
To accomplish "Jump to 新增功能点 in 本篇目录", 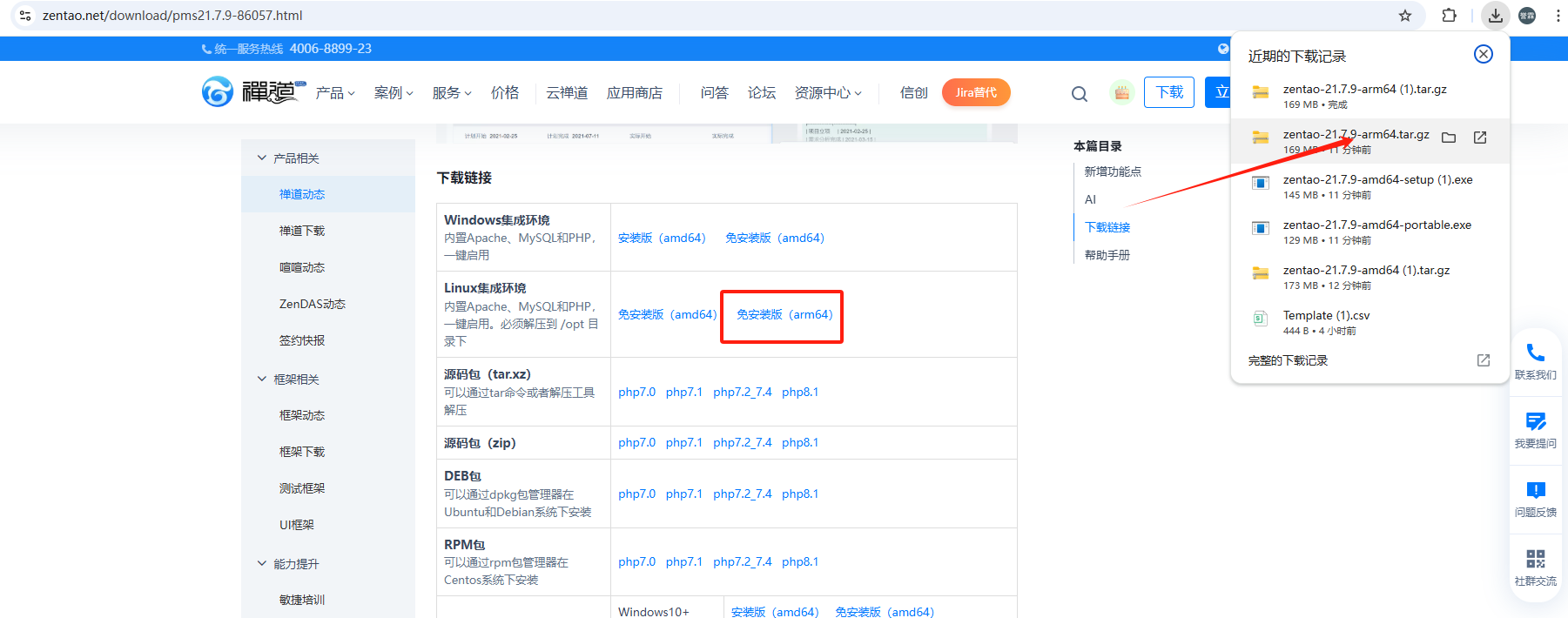I will pos(1113,171).
